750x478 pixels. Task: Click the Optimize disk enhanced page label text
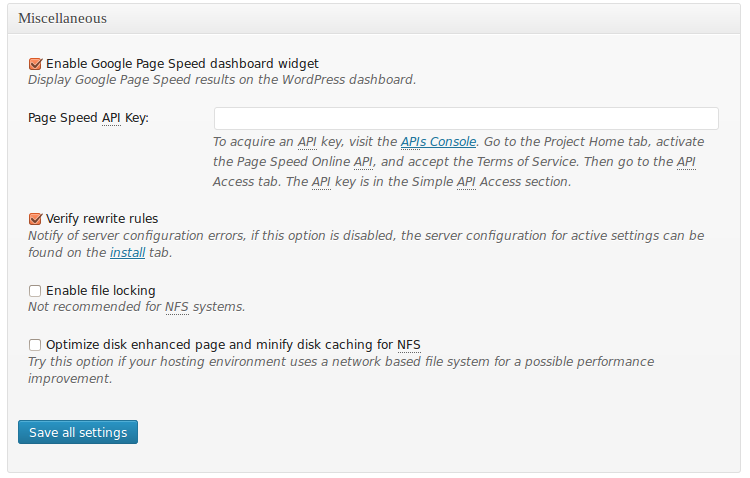coord(220,345)
